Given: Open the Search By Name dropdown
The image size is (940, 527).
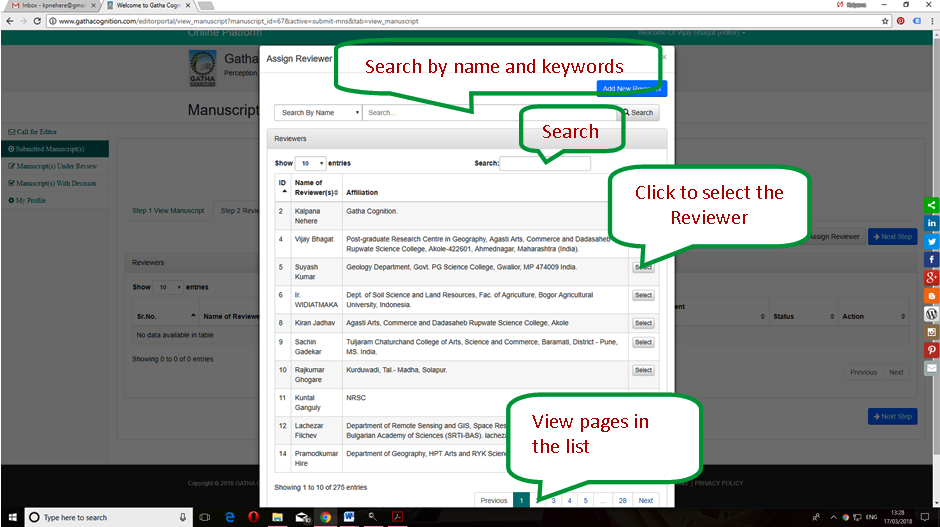Looking at the screenshot, I should tap(317, 113).
